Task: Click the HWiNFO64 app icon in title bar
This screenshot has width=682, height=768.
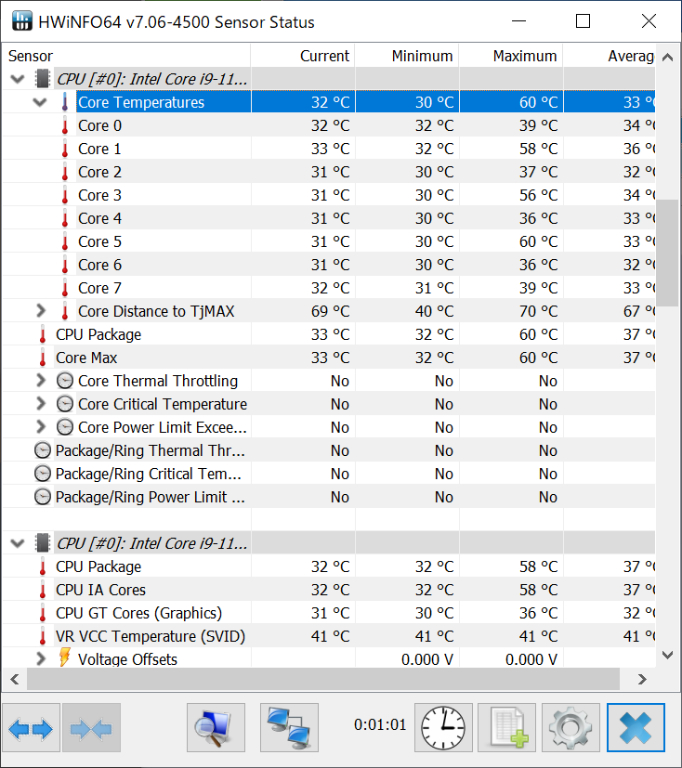Action: click(x=22, y=22)
